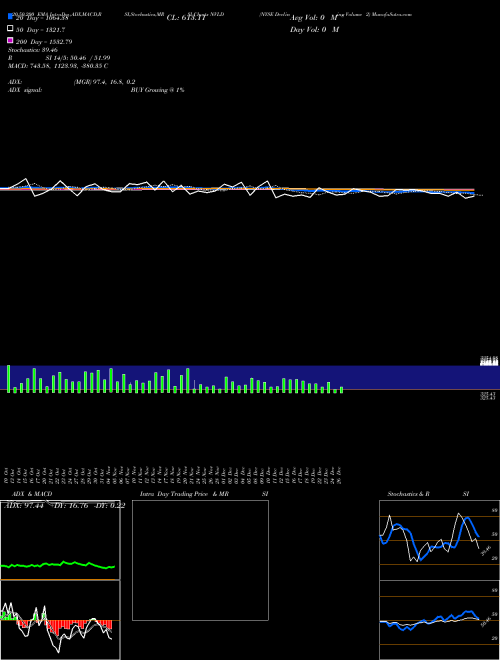Click the ADX & MACD panel title

[32, 494]
